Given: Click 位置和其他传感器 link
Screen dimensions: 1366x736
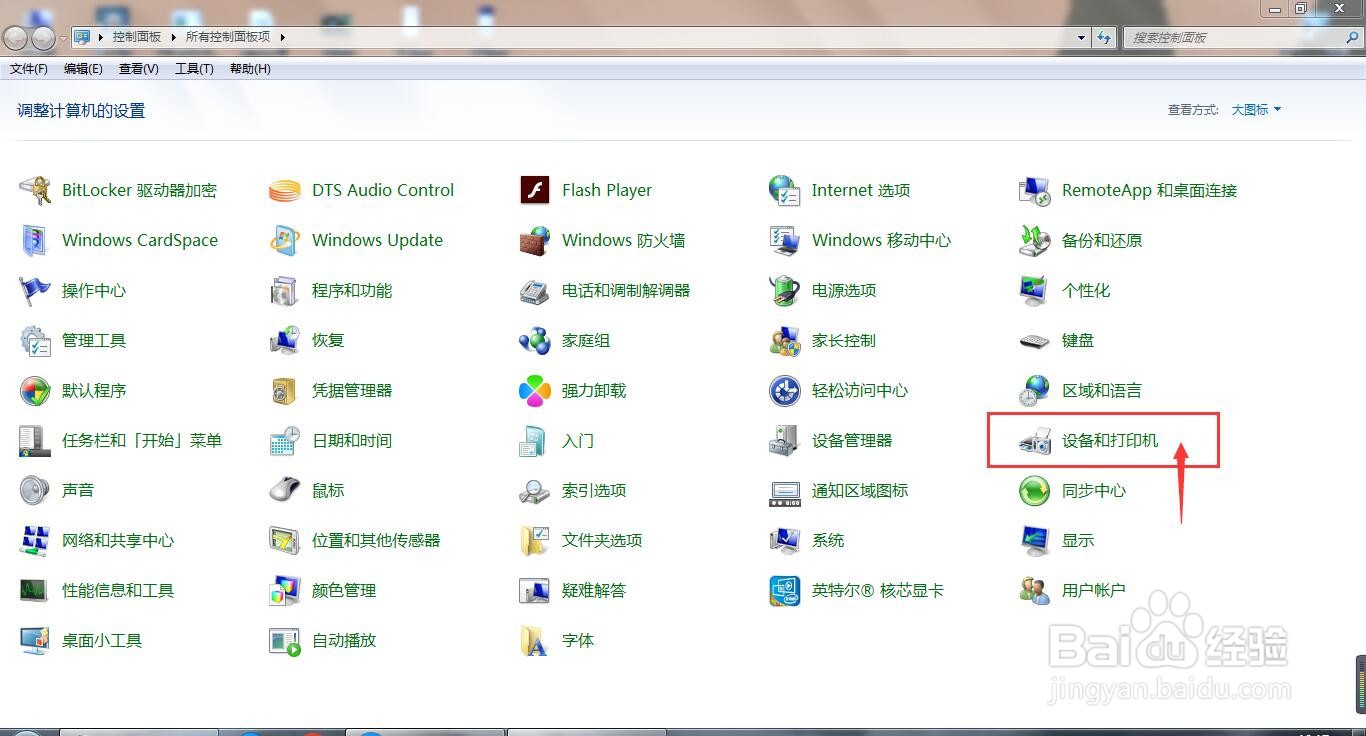Looking at the screenshot, I should (x=376, y=540).
